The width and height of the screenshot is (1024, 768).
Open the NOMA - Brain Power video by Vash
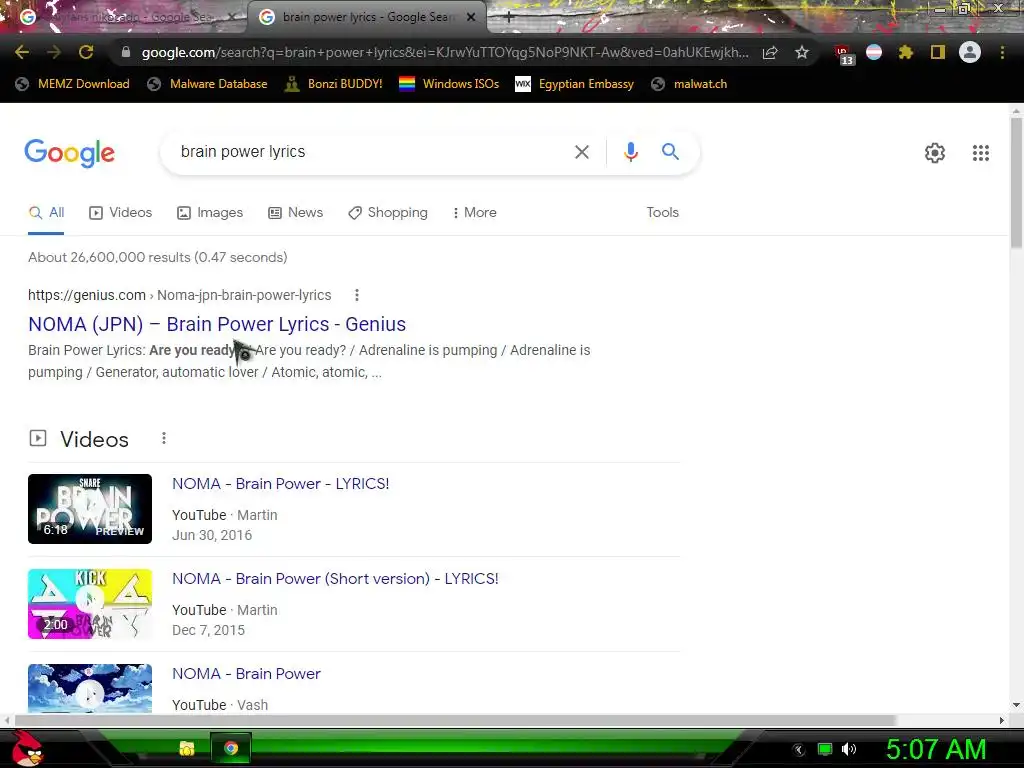click(x=246, y=673)
